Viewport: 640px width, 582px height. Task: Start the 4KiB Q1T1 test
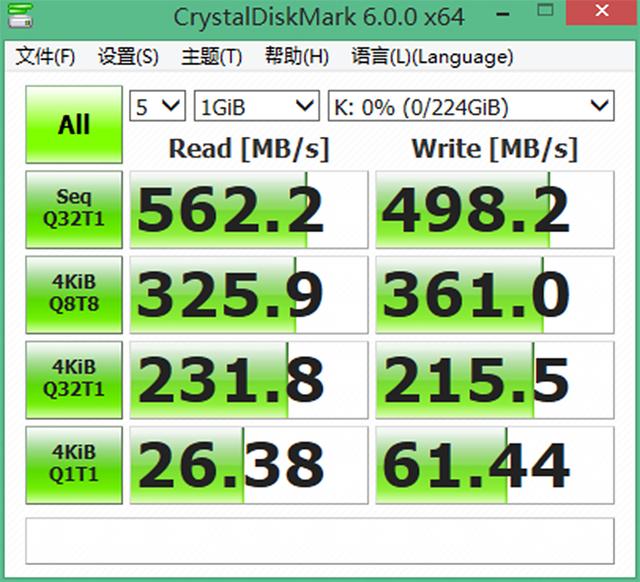pos(74,465)
